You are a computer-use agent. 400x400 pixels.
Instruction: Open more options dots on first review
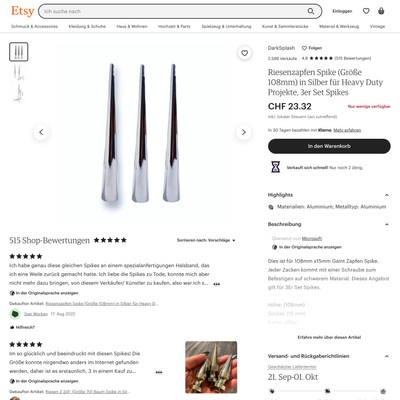coord(217,284)
